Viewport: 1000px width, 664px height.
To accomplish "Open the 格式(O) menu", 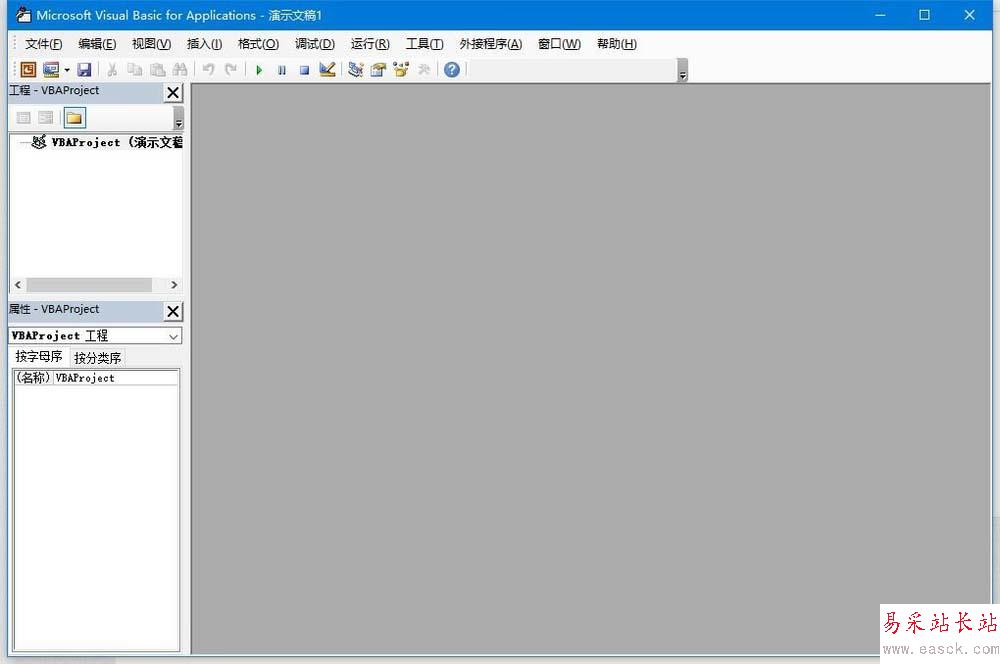I will click(258, 44).
